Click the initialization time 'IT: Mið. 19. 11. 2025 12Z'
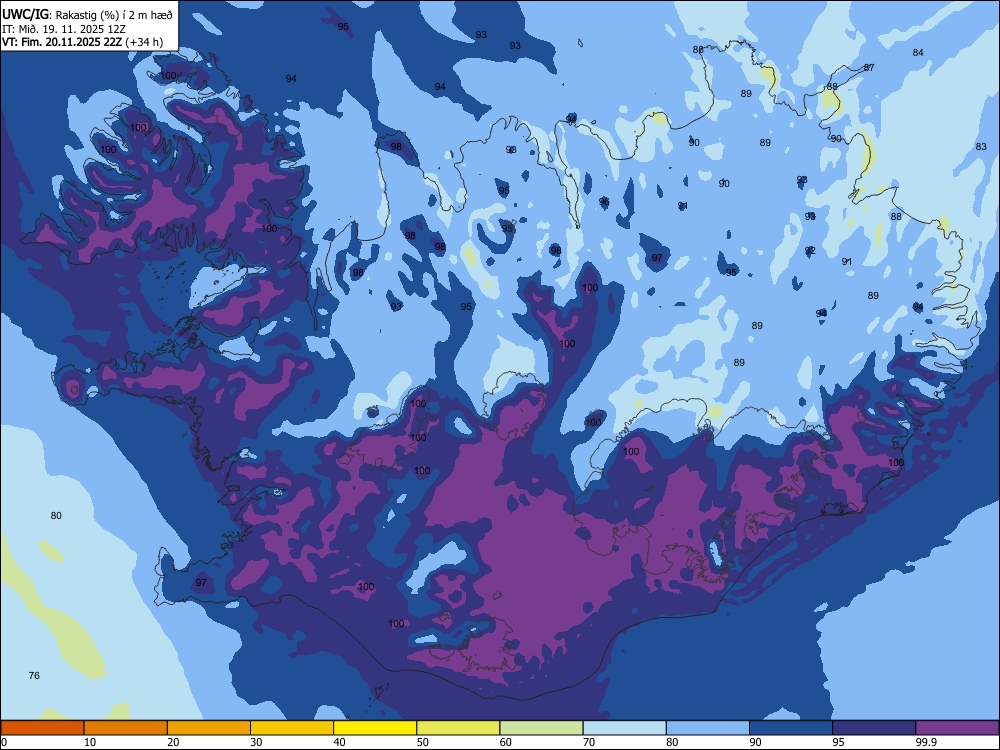 click(64, 29)
